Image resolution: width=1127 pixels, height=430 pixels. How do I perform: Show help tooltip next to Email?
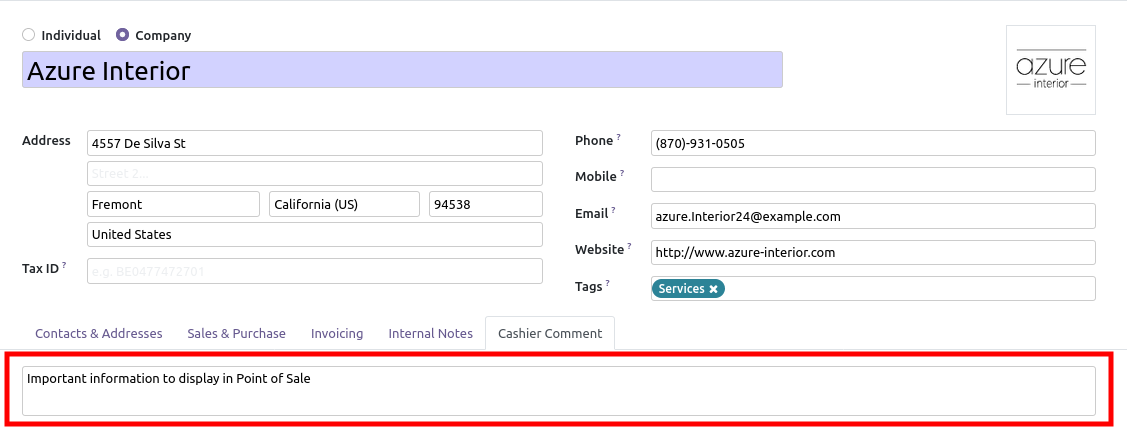click(x=613, y=210)
